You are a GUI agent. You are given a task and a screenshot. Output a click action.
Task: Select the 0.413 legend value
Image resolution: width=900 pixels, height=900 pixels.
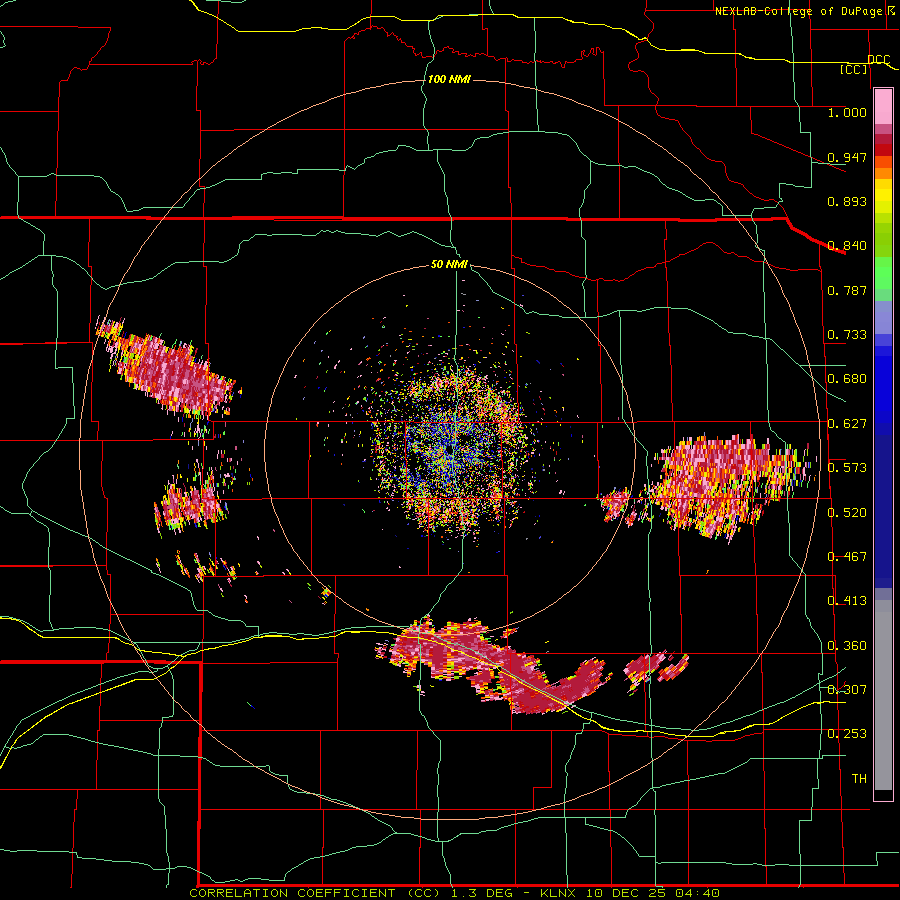[x=847, y=601]
